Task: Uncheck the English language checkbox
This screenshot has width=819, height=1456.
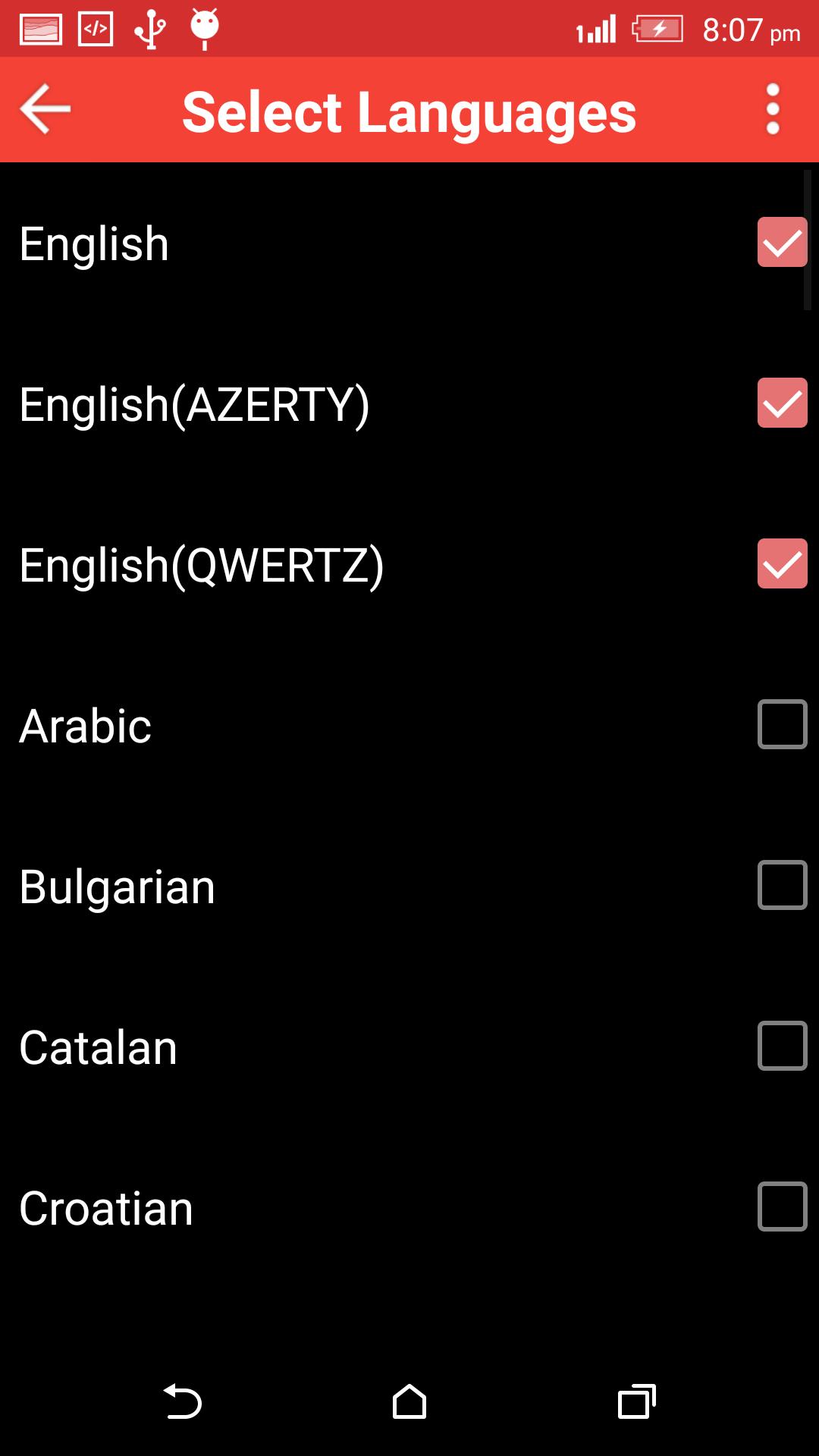Action: [x=782, y=243]
